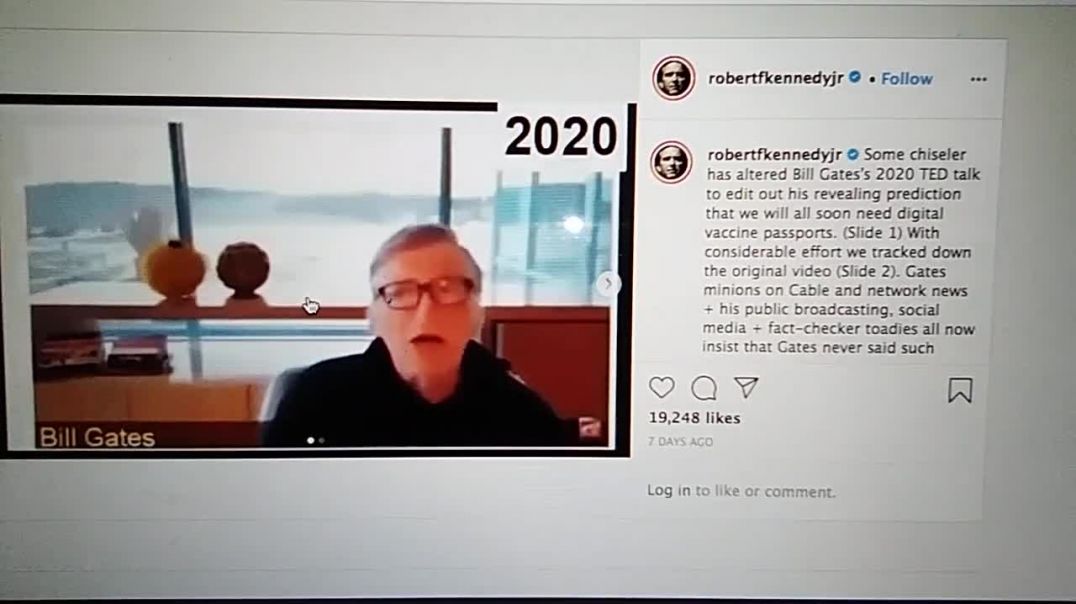Open the 7 DAYS AGO timestamp link
Viewport: 1076px width, 604px height.
[681, 442]
